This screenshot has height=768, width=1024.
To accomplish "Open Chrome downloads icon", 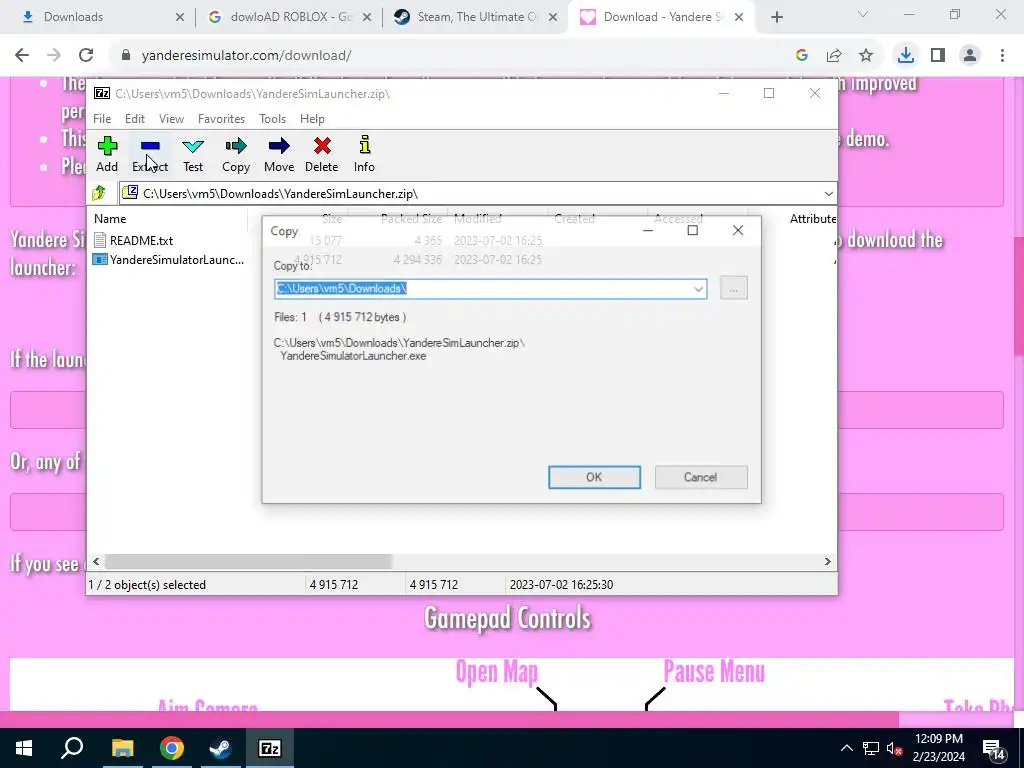I will [x=905, y=56].
